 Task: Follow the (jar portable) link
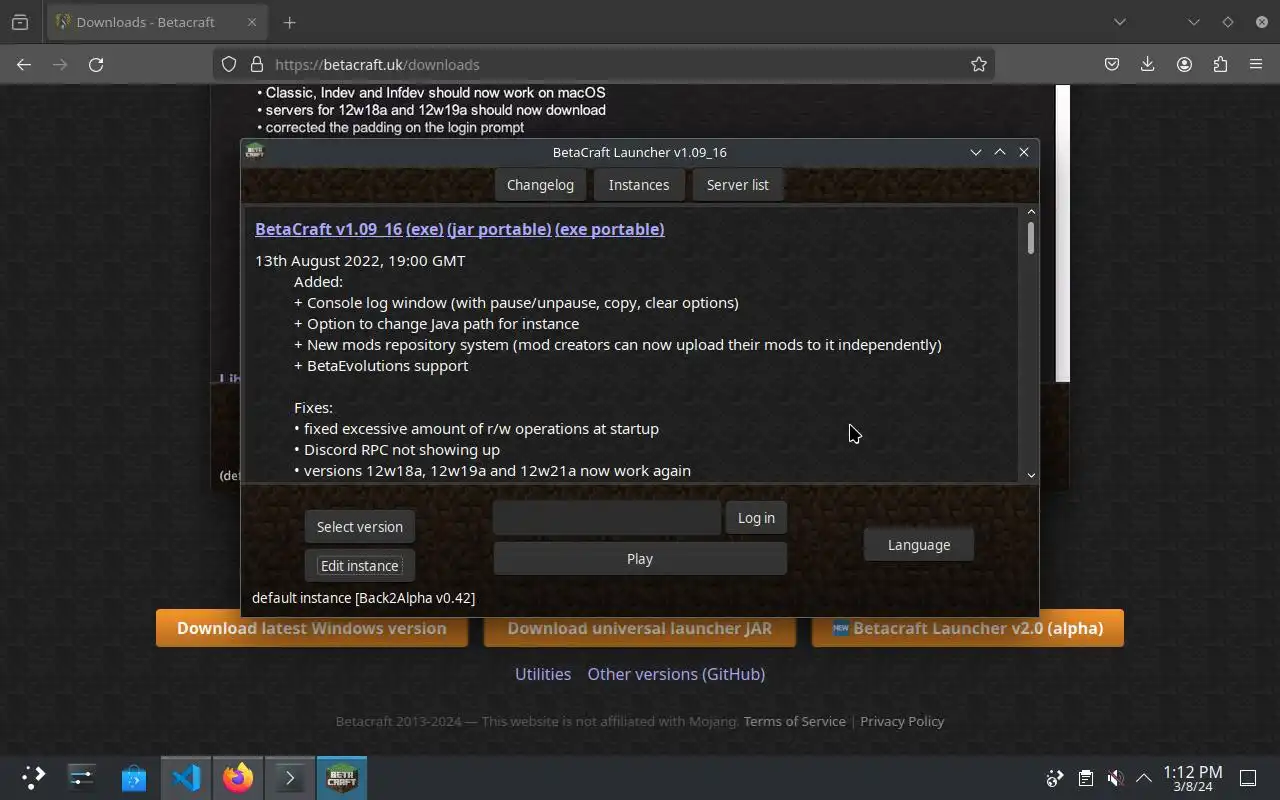pos(499,229)
